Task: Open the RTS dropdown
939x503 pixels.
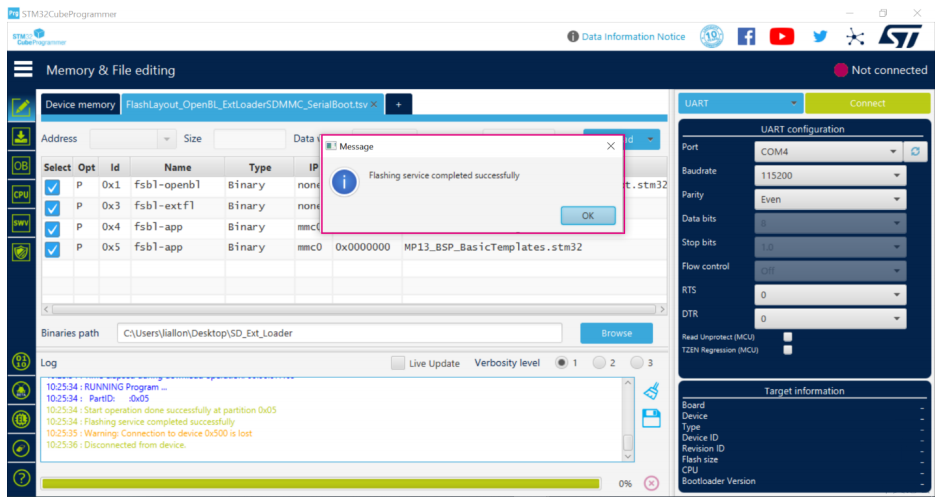Action: point(830,295)
